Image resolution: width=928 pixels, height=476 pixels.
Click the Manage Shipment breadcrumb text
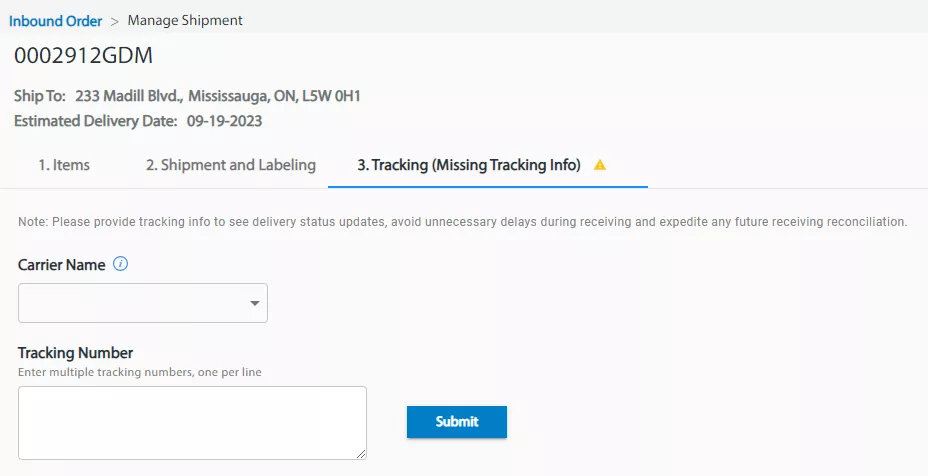pos(185,20)
